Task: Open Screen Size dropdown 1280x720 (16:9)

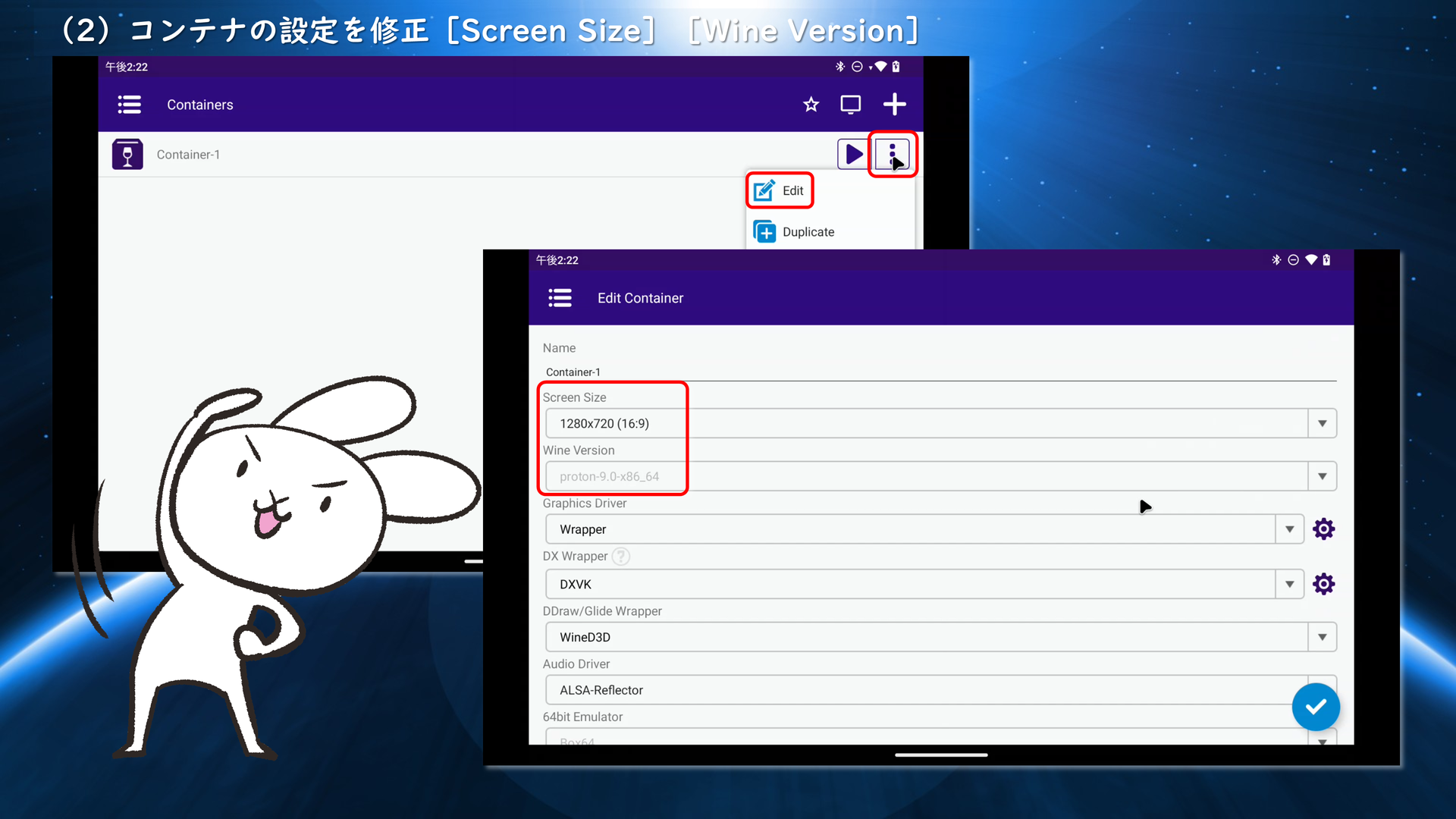Action: [x=941, y=423]
